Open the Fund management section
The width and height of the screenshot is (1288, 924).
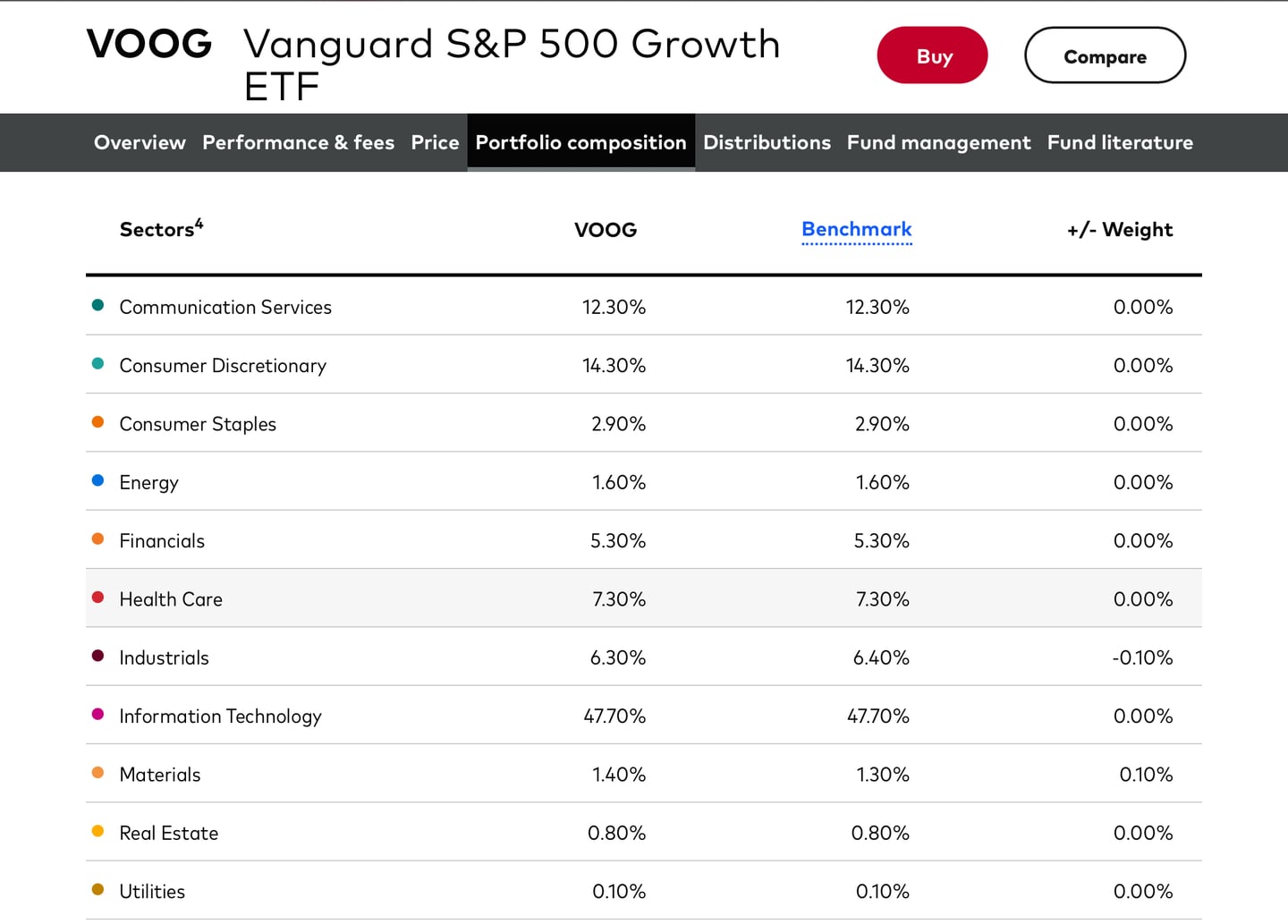pos(938,142)
